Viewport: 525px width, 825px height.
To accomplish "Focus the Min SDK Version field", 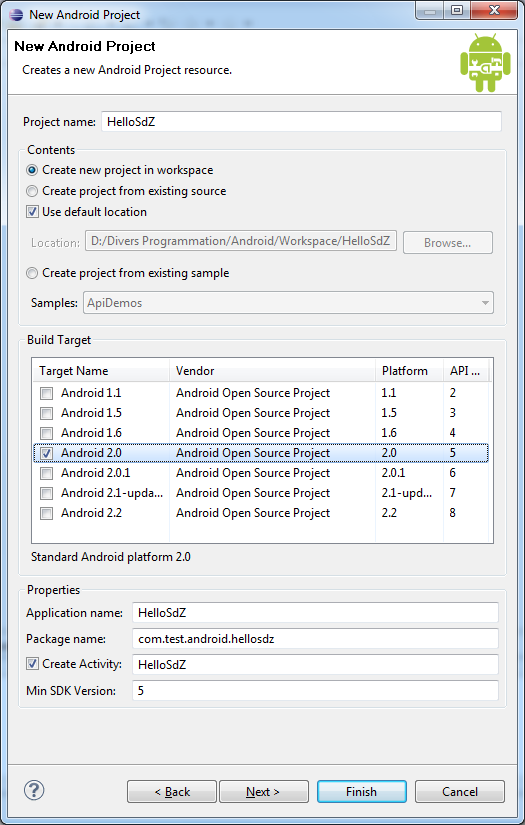I will pos(315,690).
